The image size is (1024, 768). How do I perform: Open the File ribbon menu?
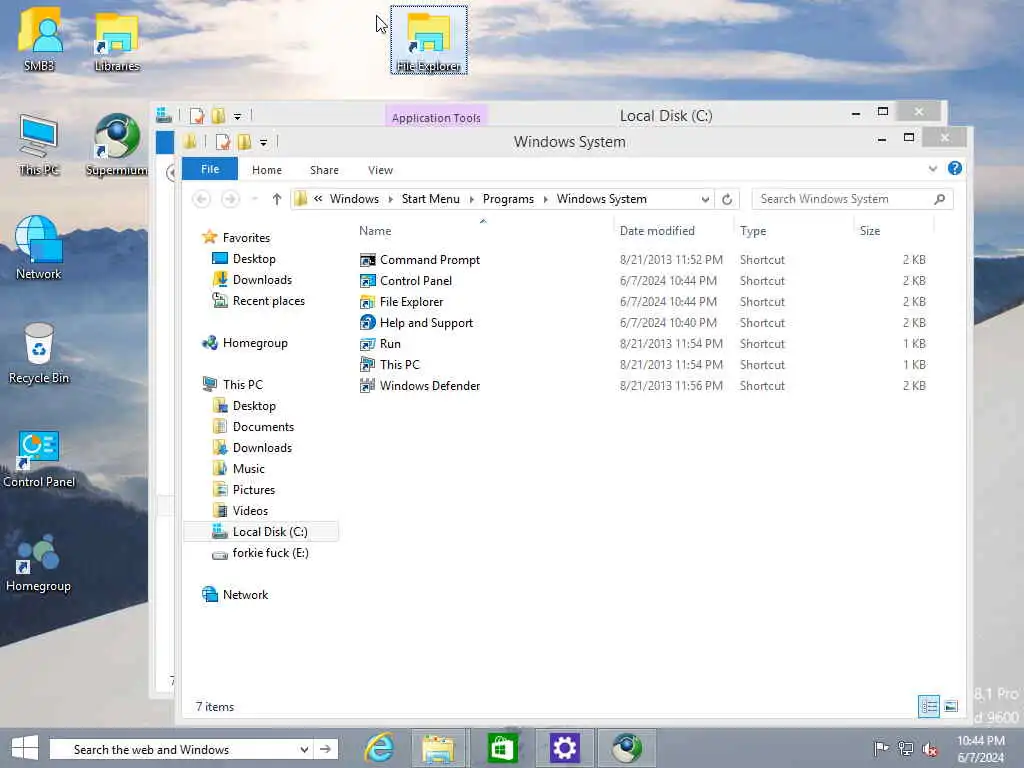(210, 169)
